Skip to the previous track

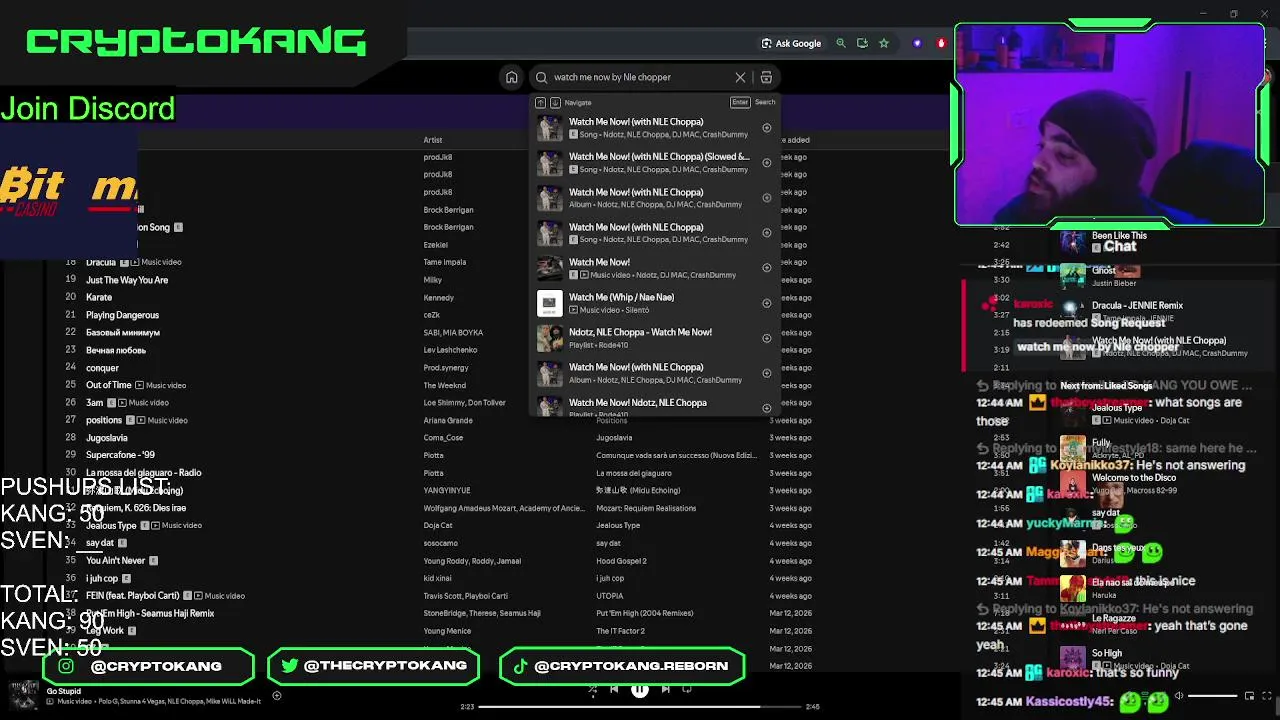[614, 689]
